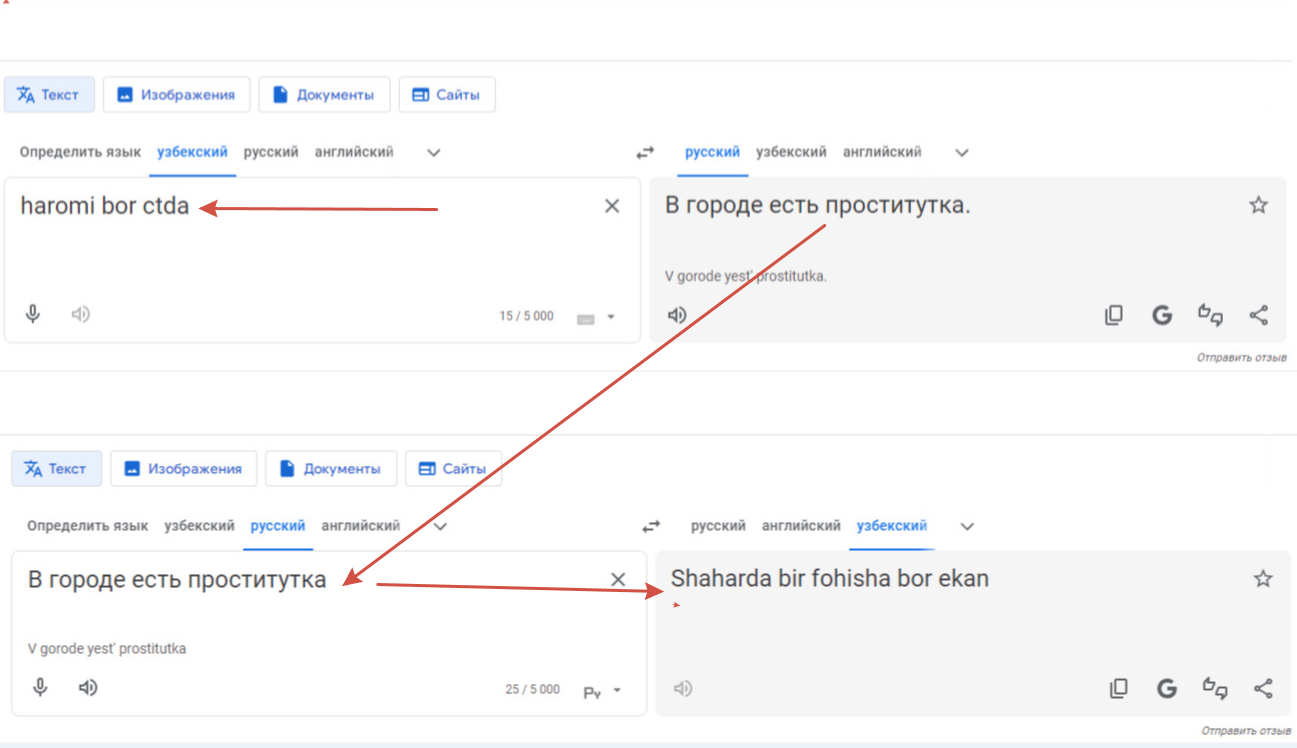1297x748 pixels.
Task: Copy the upper Russian translation
Action: click(x=1114, y=315)
